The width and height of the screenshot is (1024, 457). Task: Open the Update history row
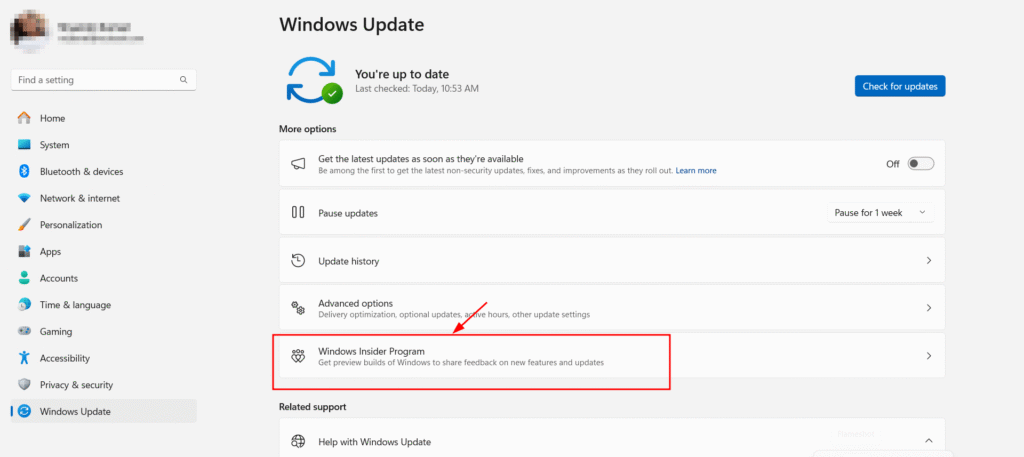612,260
